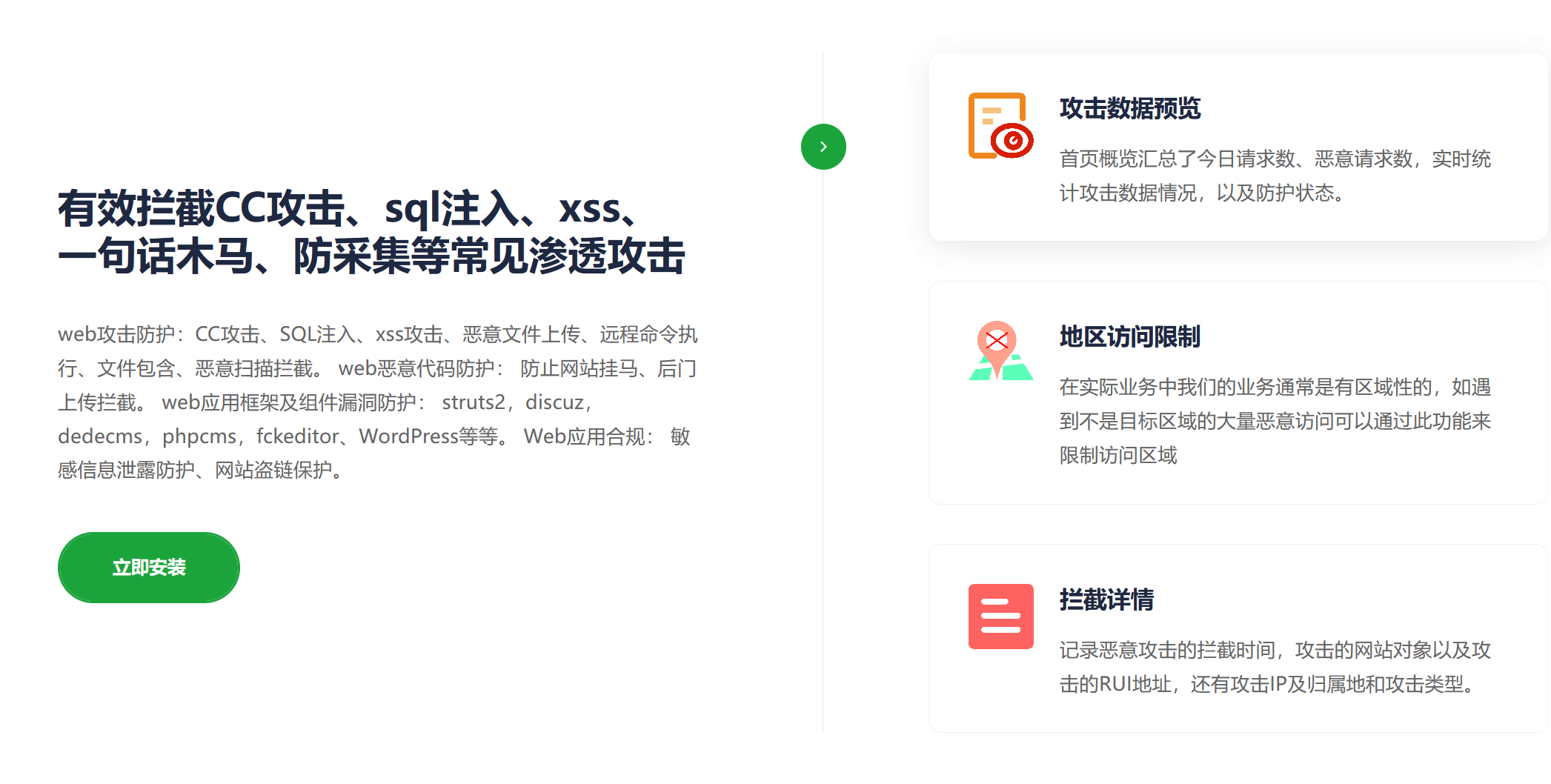The height and width of the screenshot is (784, 1551).
Task: Click the attack data preview eye icon
Action: coord(1000,126)
